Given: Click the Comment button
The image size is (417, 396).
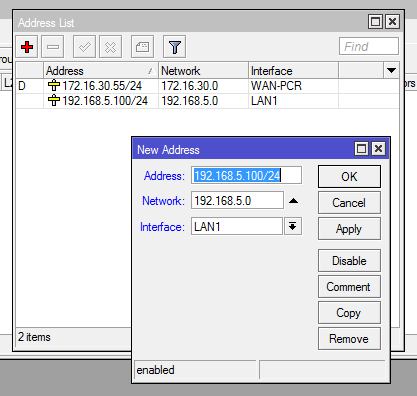Looking at the screenshot, I should coord(349,287).
